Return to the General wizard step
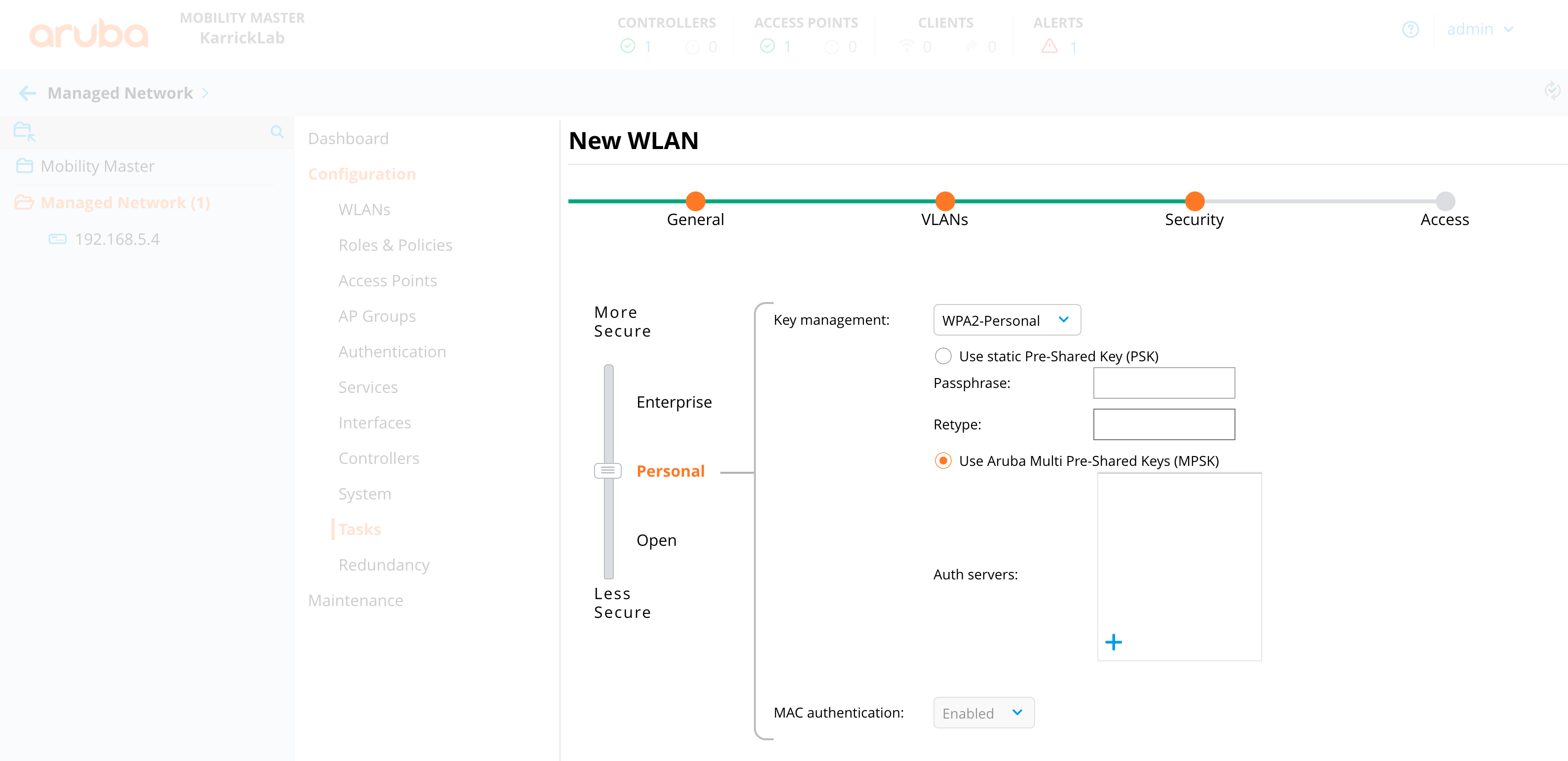Screen dimensions: 1568x761 (x=695, y=201)
